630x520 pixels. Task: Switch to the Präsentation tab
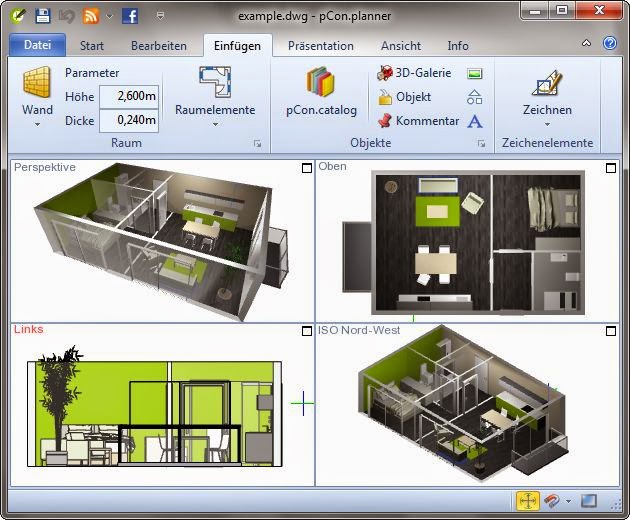coord(321,46)
